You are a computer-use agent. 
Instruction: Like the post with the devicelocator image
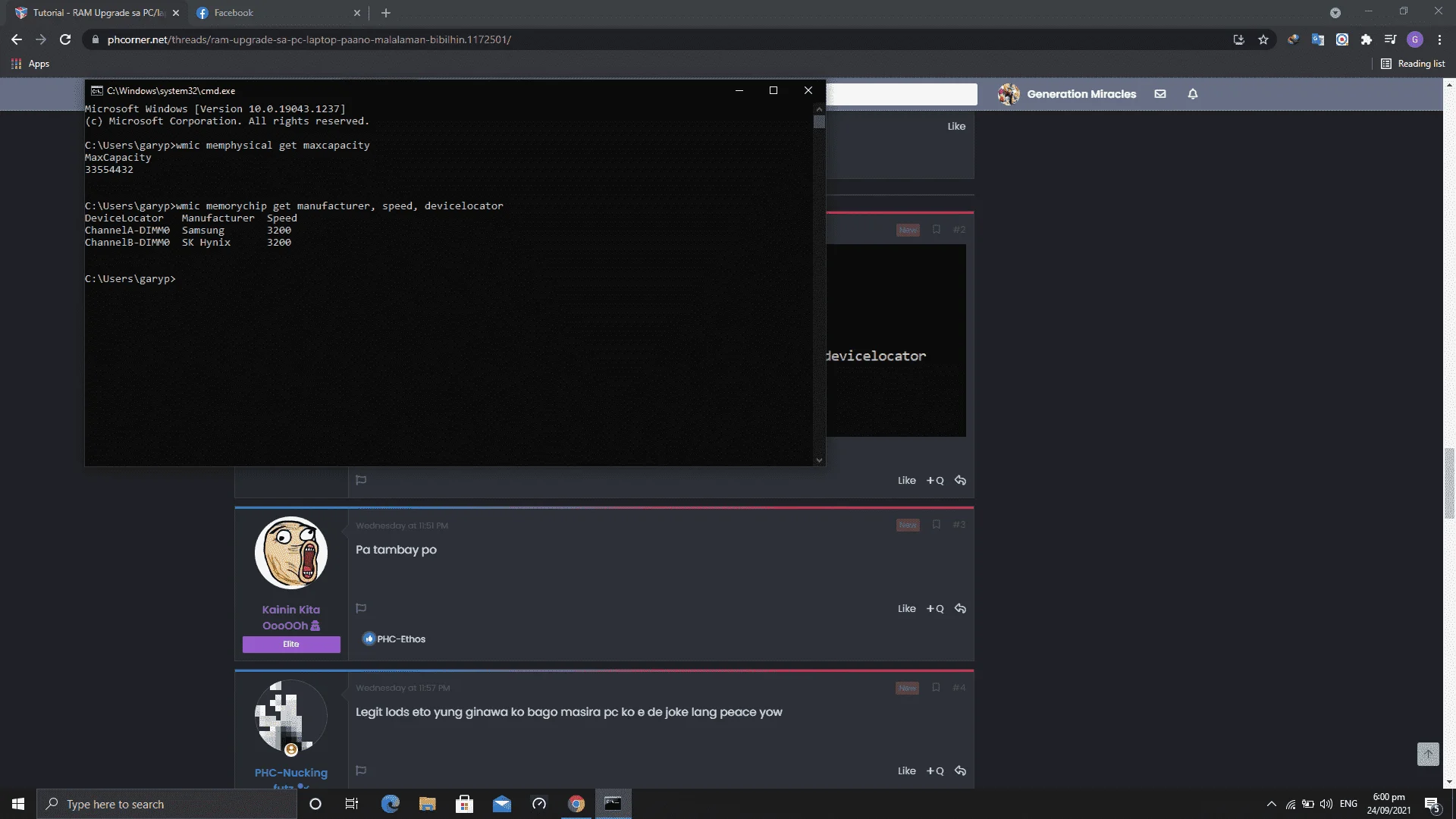[907, 480]
